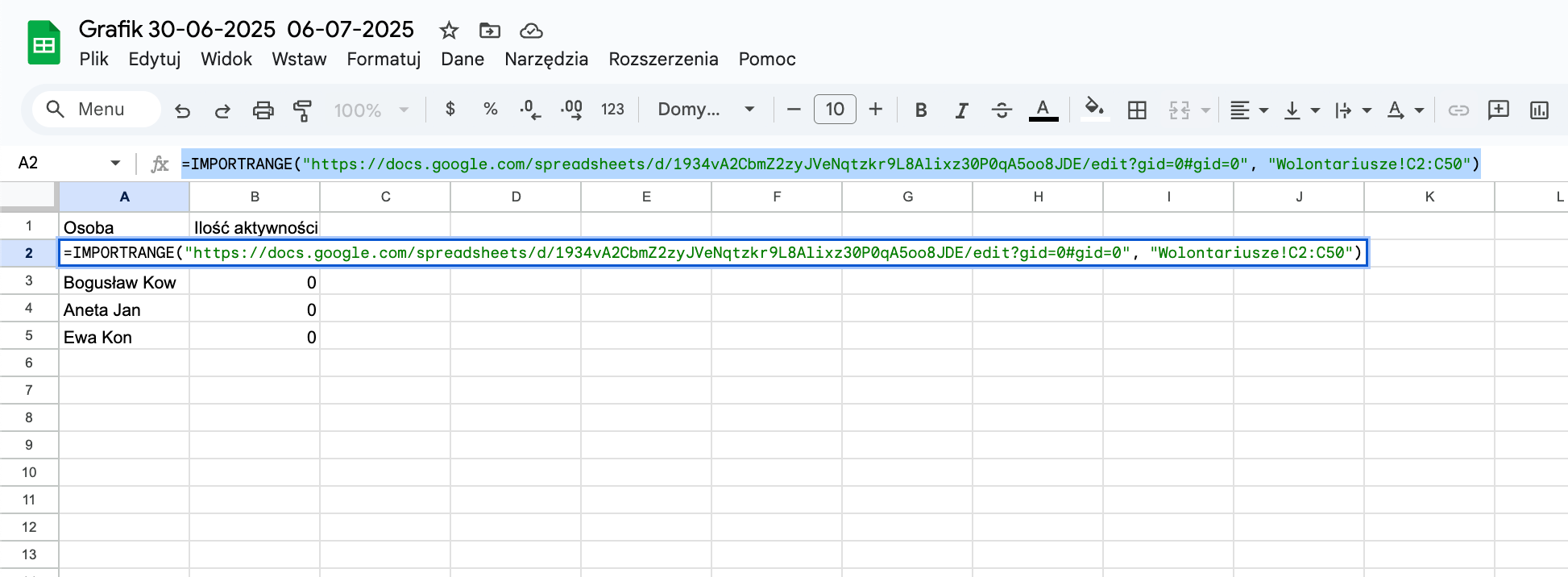Select cell Ewa Kon

click(124, 336)
